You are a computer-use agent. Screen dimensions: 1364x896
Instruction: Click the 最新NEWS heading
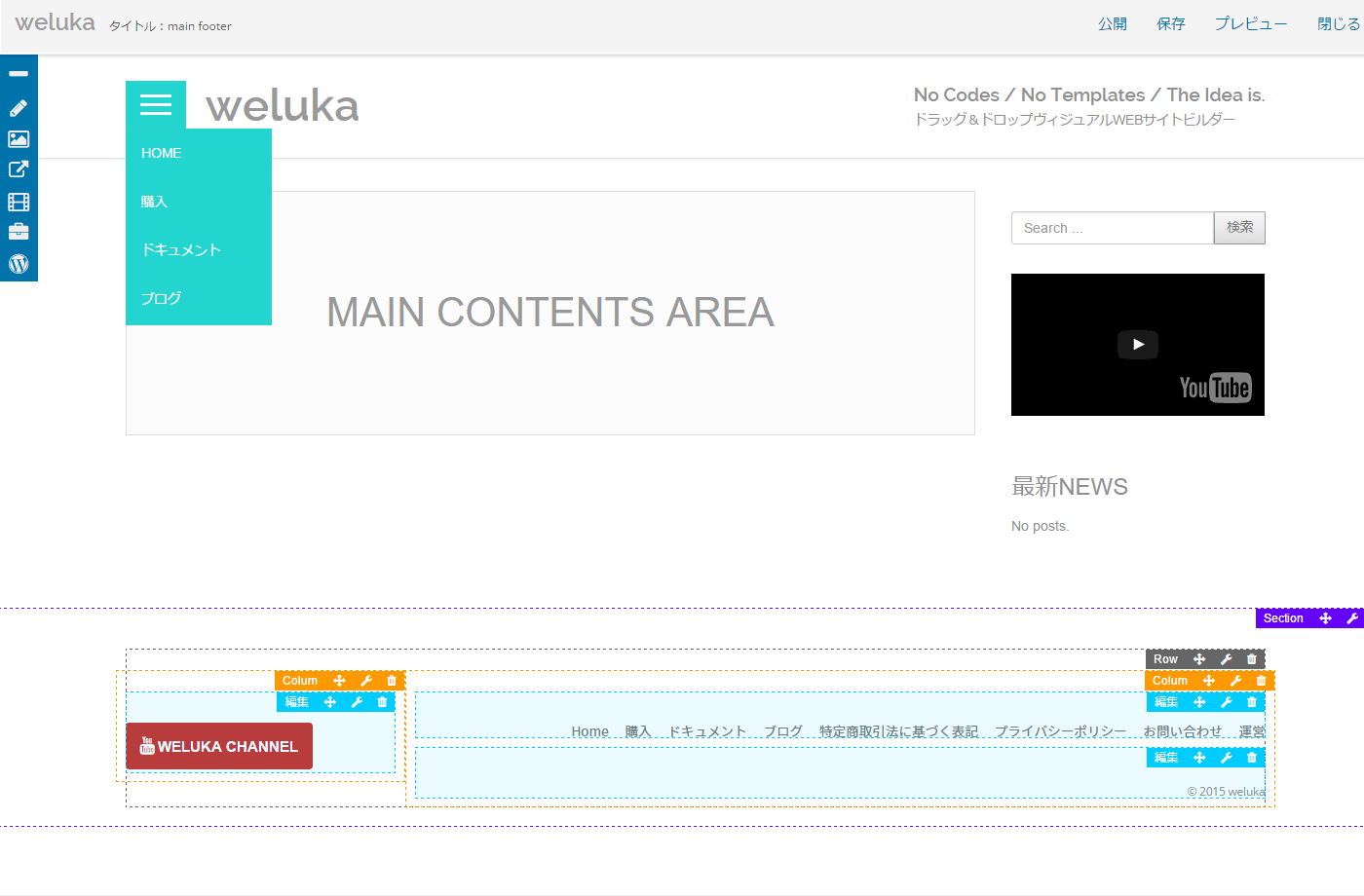tap(1070, 487)
